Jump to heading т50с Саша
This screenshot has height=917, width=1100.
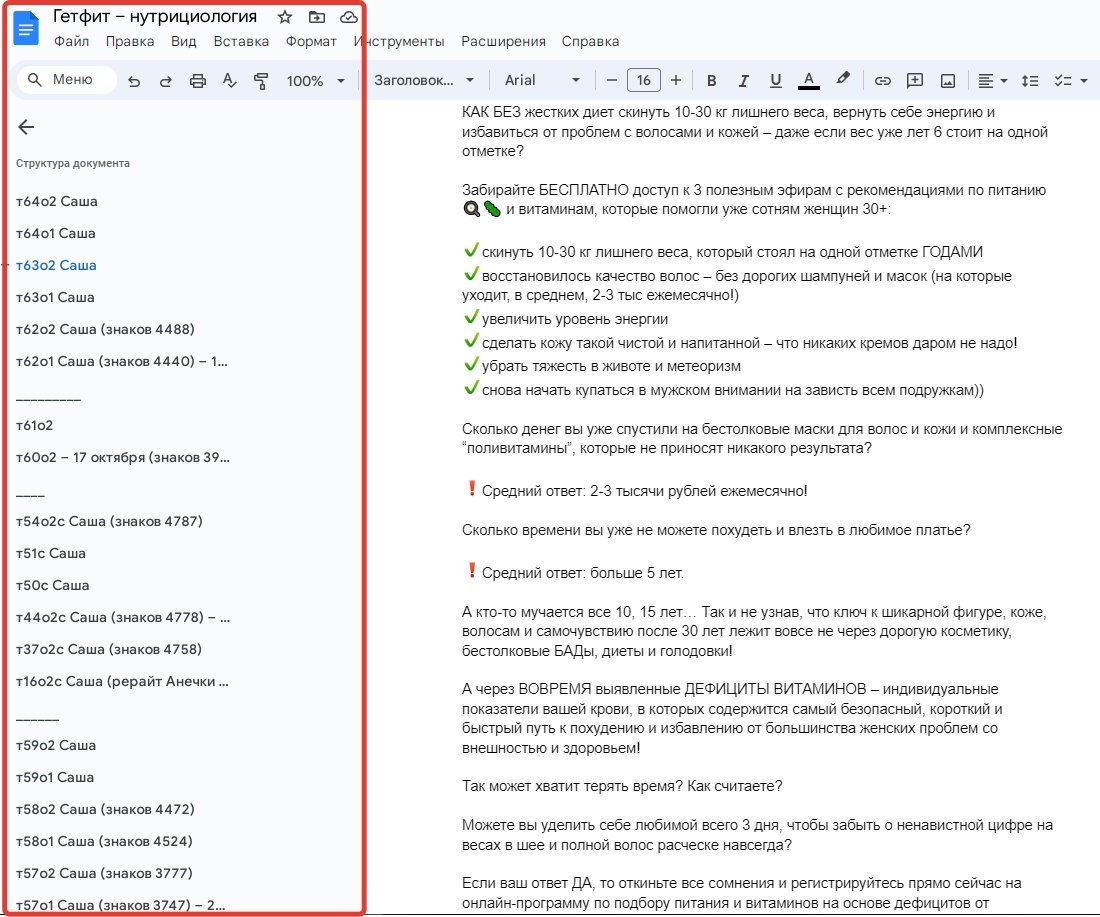click(x=53, y=585)
